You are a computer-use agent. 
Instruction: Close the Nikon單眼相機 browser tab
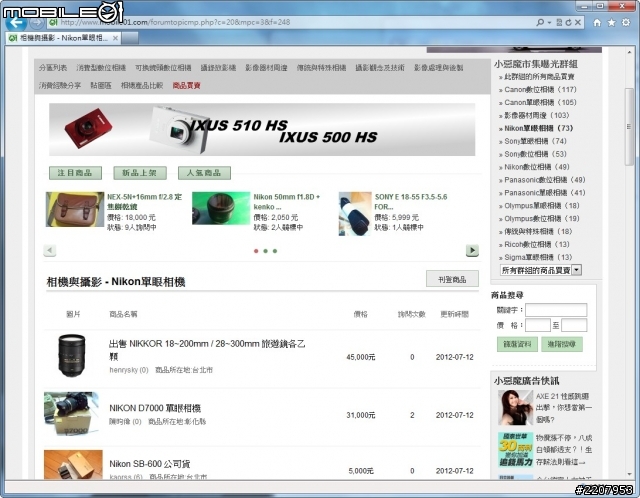coord(115,38)
